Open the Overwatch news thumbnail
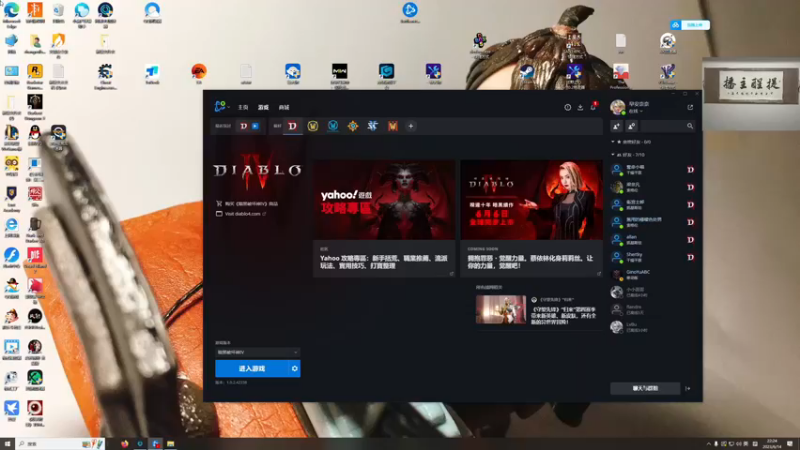This screenshot has height=450, width=800. click(x=501, y=309)
